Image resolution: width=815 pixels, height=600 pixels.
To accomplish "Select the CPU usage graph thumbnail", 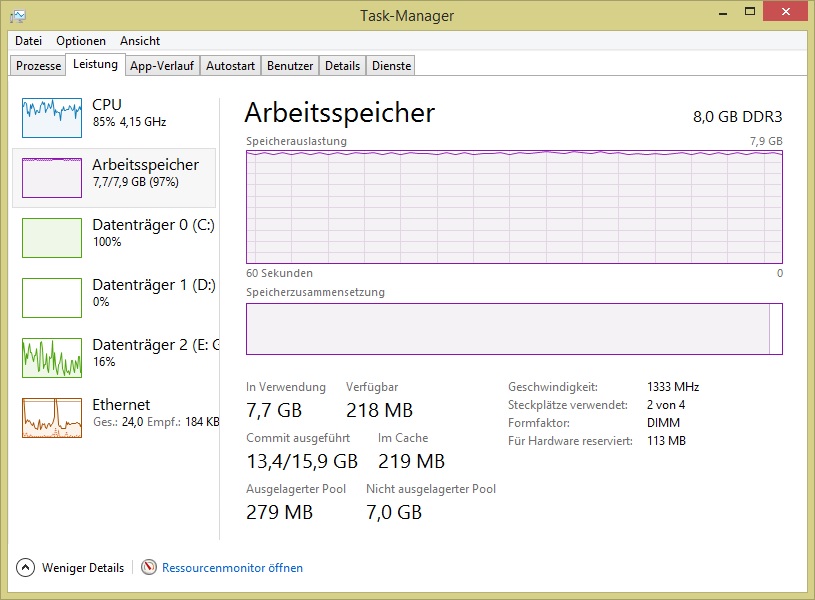I will point(52,118).
